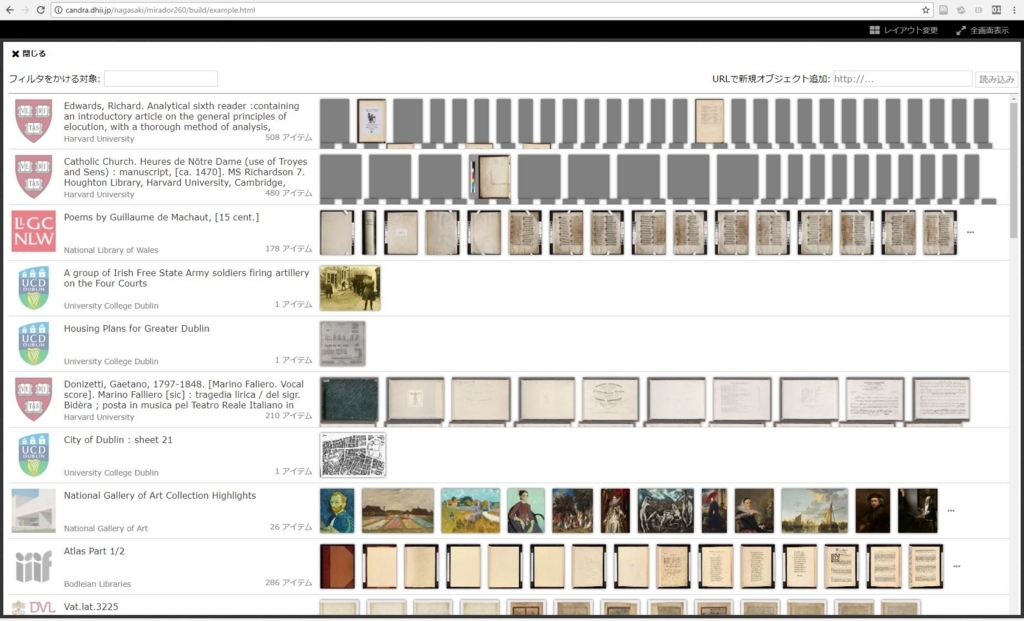Click UCD logo for Irish Free State Army
This screenshot has height=621, width=1024.
click(33, 287)
